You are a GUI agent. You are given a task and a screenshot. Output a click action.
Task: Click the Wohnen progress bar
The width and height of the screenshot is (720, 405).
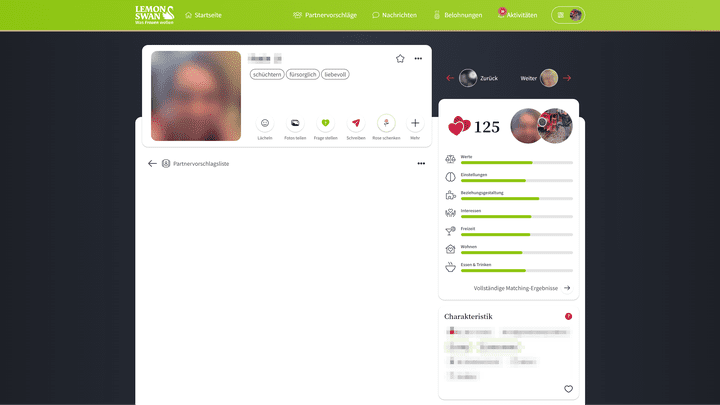(x=517, y=253)
